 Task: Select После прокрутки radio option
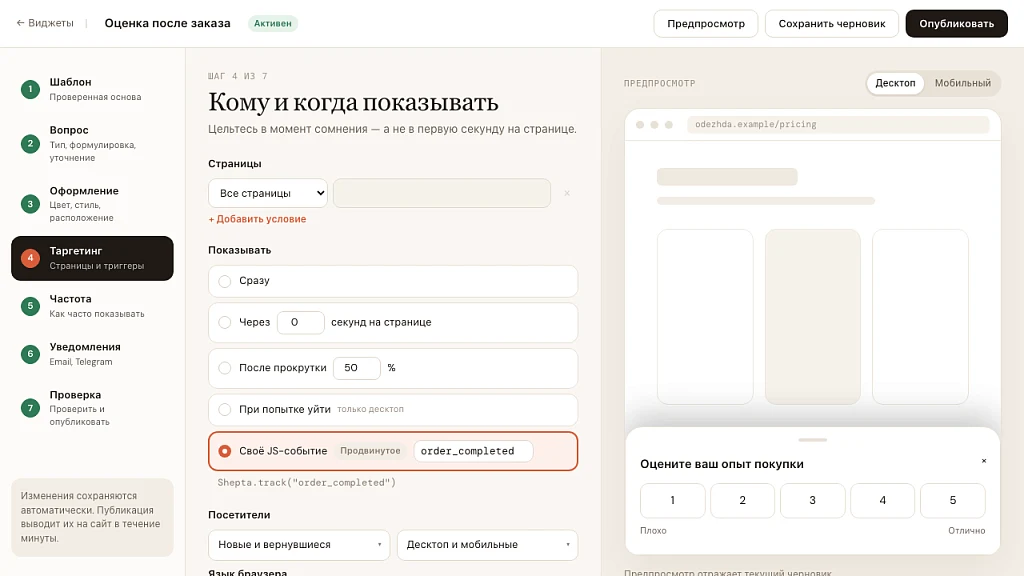coord(225,368)
